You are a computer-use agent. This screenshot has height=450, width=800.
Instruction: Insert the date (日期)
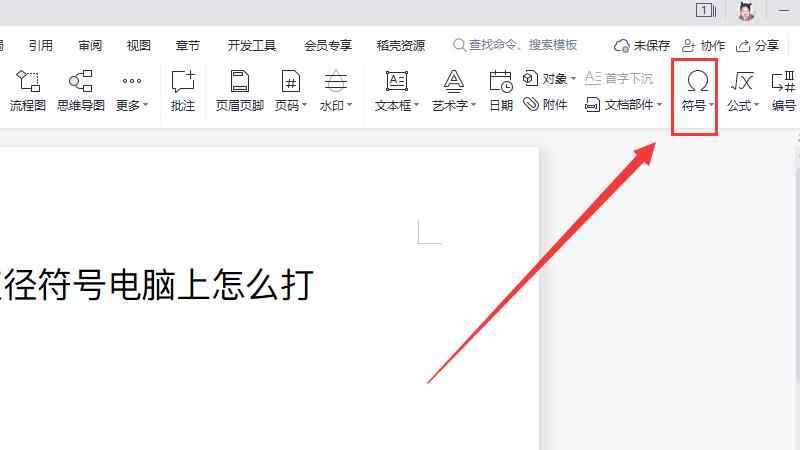point(501,91)
